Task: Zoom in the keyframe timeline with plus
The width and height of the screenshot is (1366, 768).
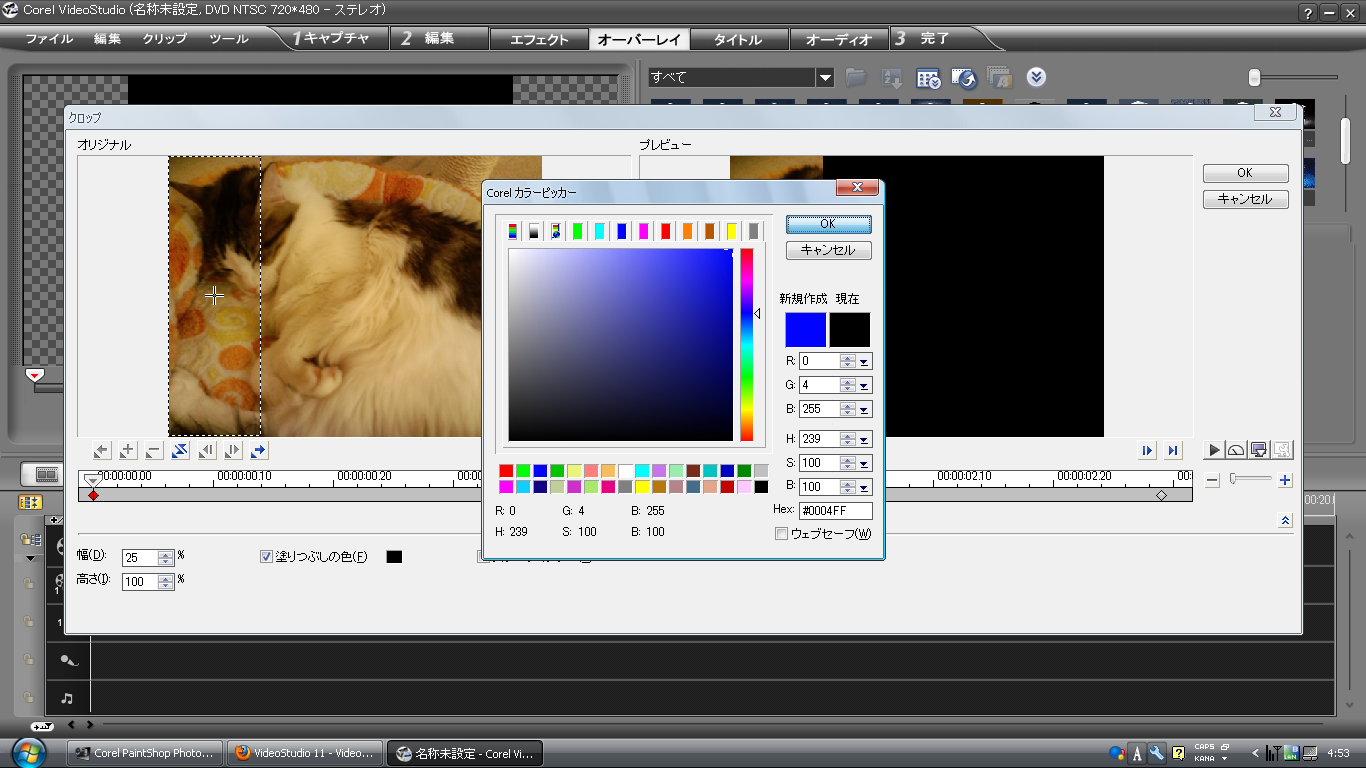Action: coord(1286,480)
